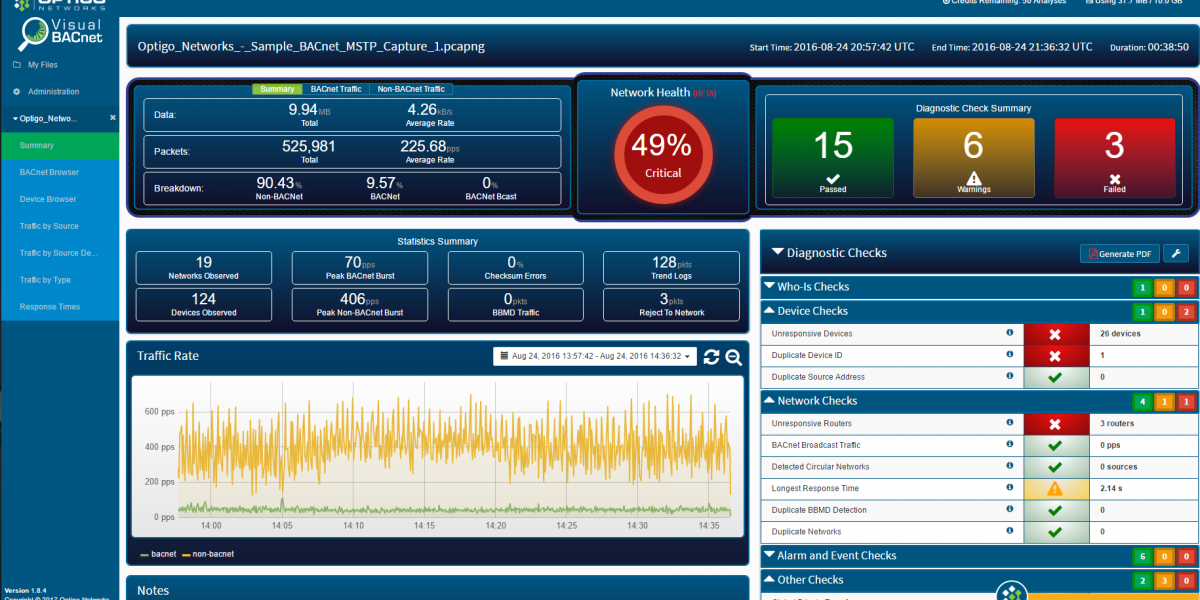
Task: Click the passed checkmark for BACnet Broadcast Traffic
Action: [1054, 446]
